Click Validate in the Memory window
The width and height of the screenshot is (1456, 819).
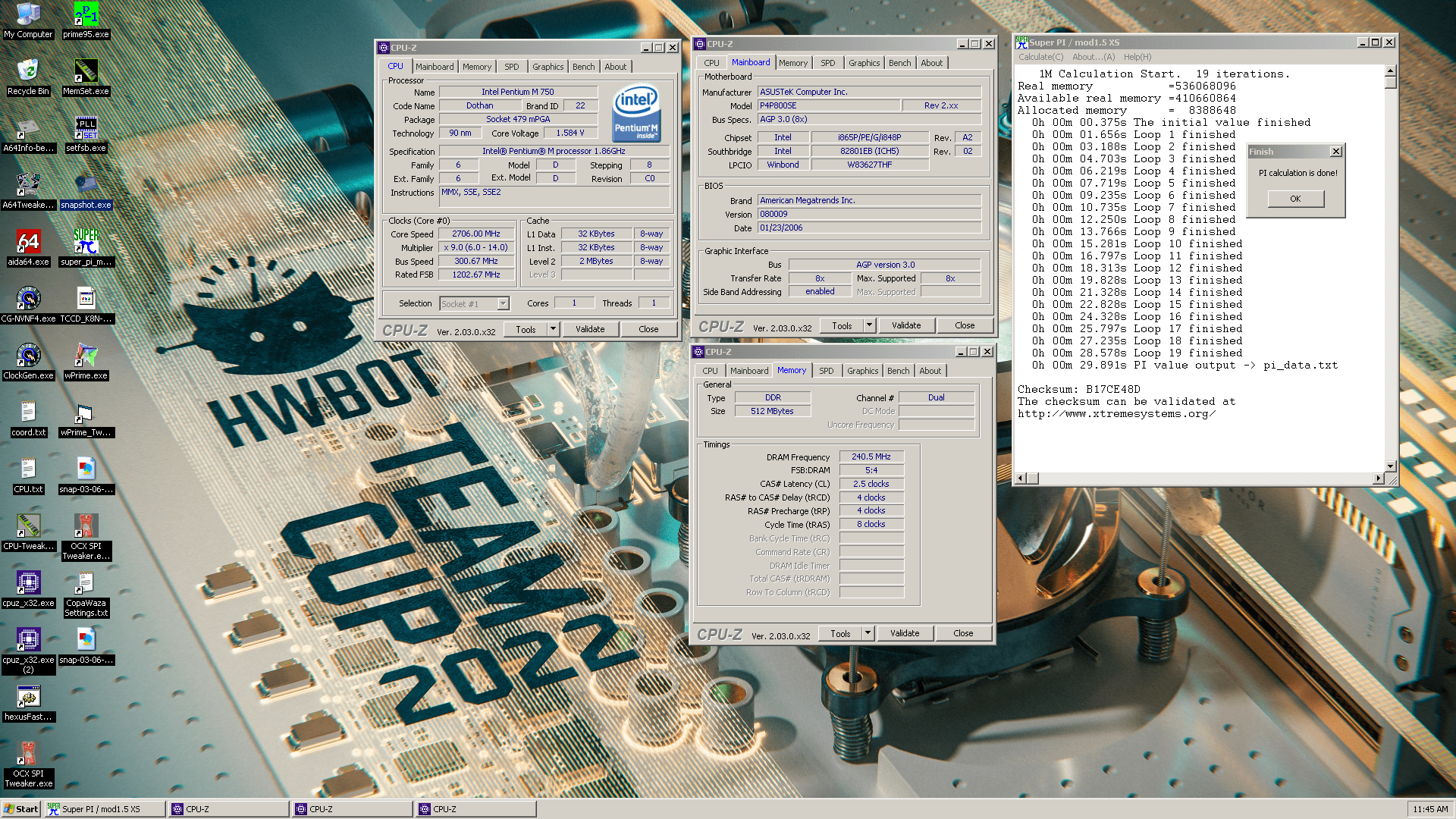tap(904, 633)
